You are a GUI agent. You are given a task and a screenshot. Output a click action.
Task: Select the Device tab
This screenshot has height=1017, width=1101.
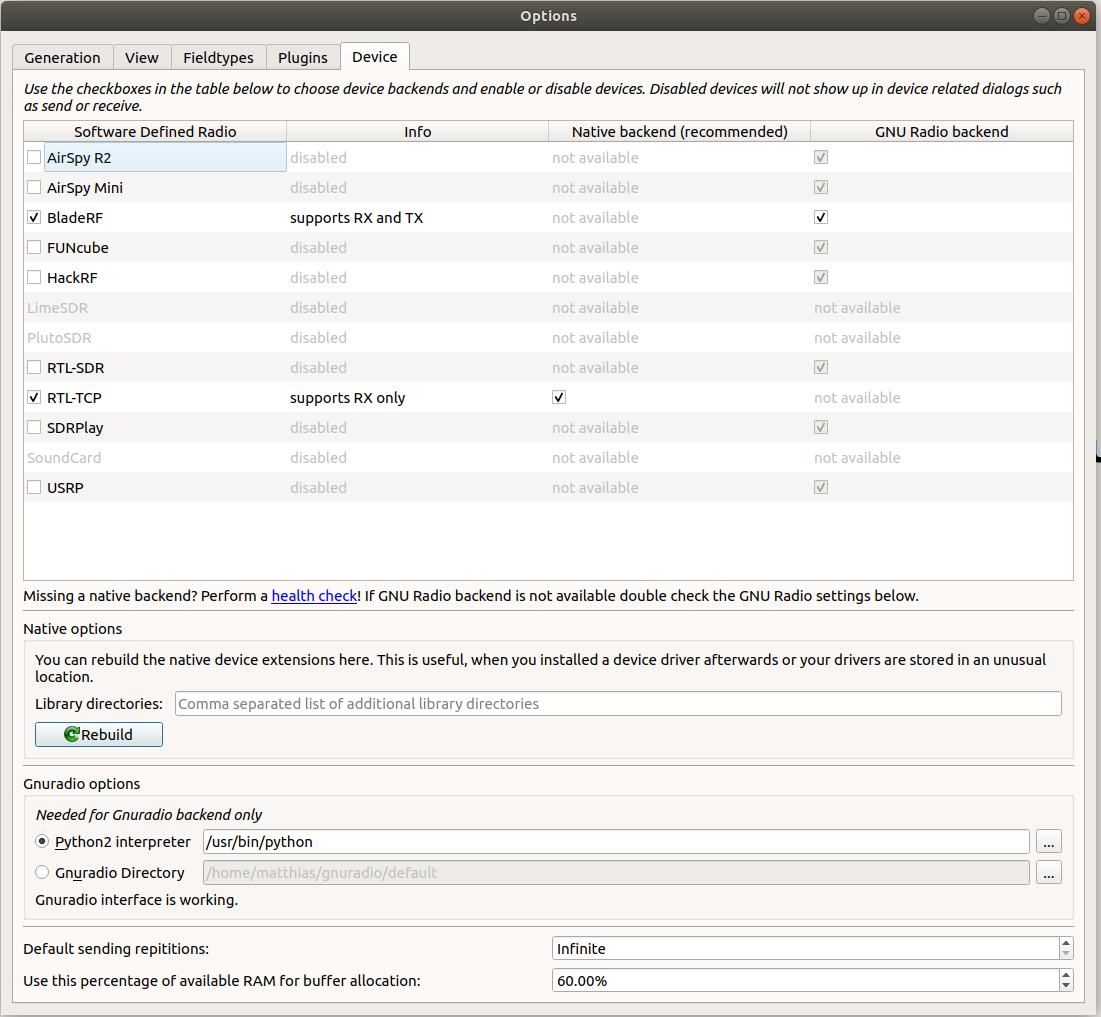point(375,57)
